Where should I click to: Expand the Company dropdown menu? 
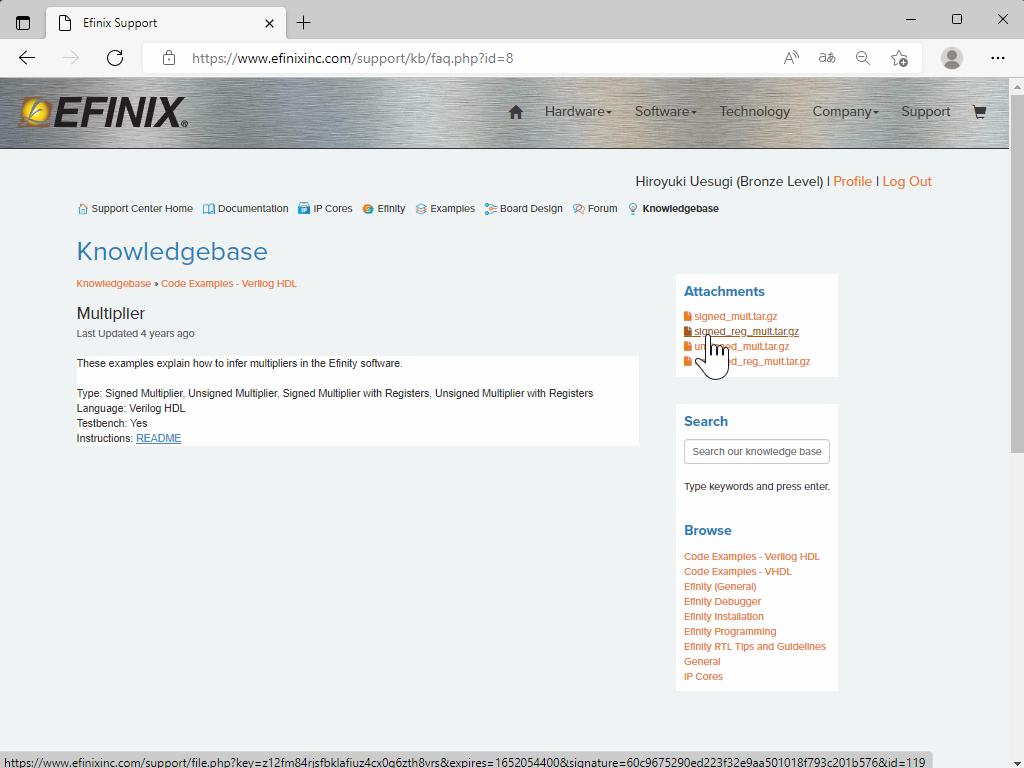pos(845,112)
